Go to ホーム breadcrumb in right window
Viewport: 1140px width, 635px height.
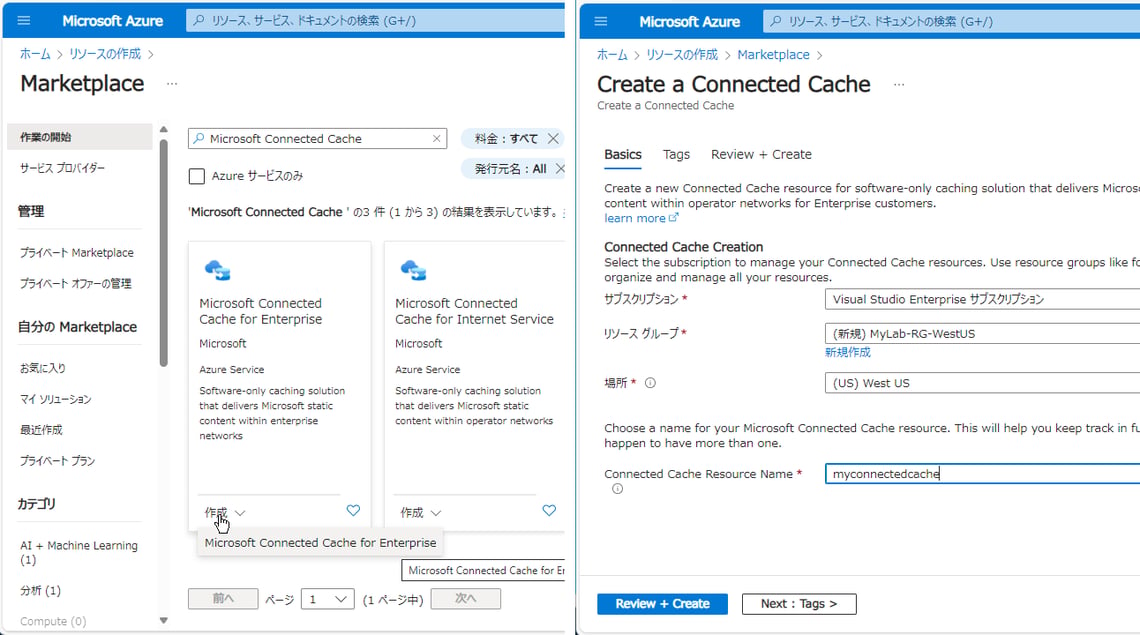(612, 55)
